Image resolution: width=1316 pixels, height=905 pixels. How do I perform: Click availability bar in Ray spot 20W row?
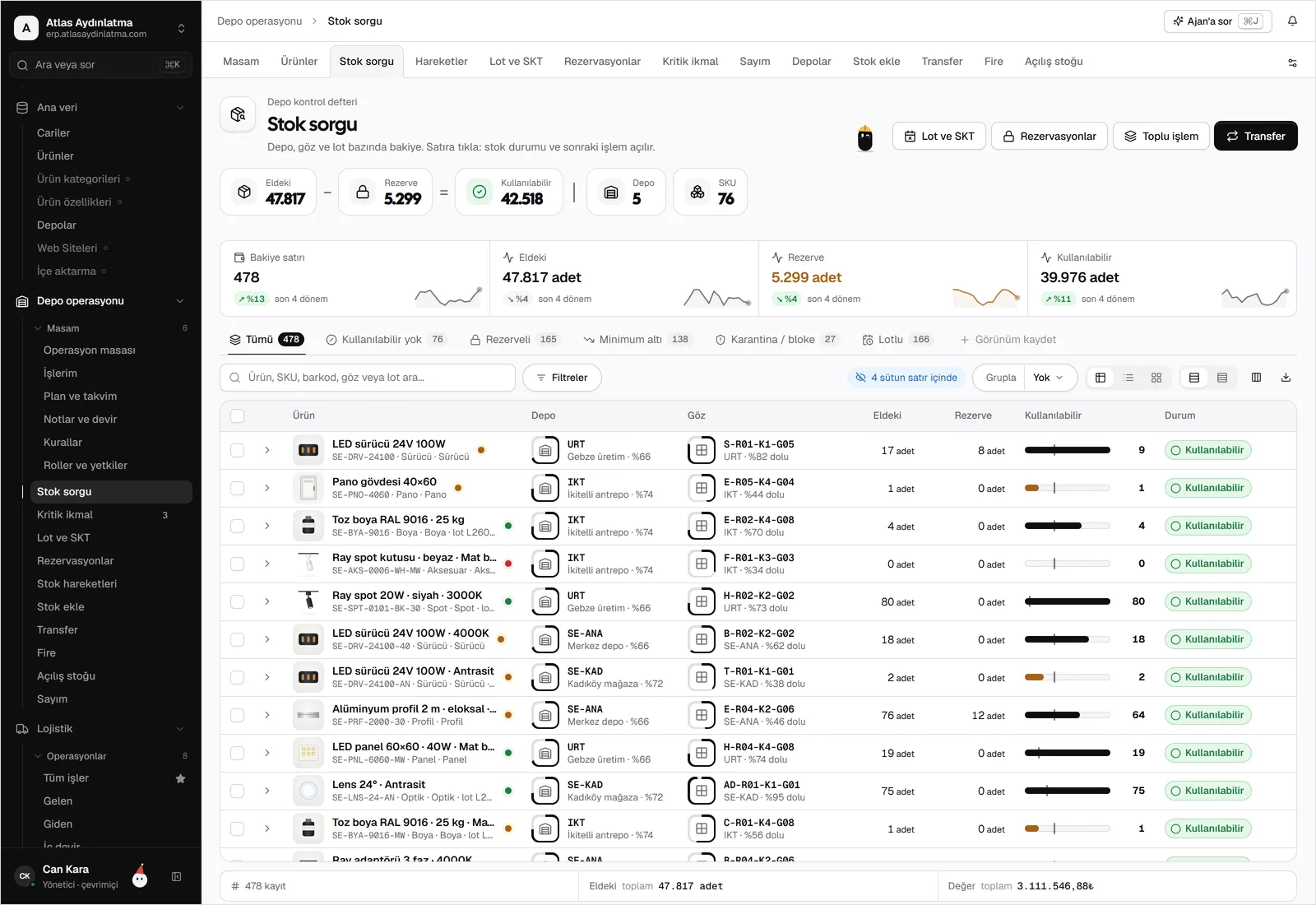pyautogui.click(x=1068, y=601)
